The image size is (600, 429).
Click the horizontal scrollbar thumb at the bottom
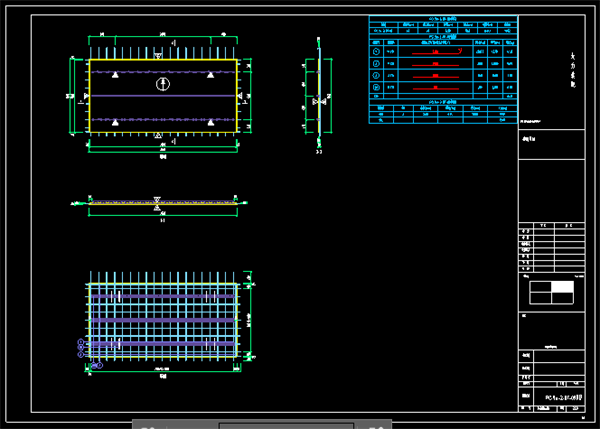286,426
